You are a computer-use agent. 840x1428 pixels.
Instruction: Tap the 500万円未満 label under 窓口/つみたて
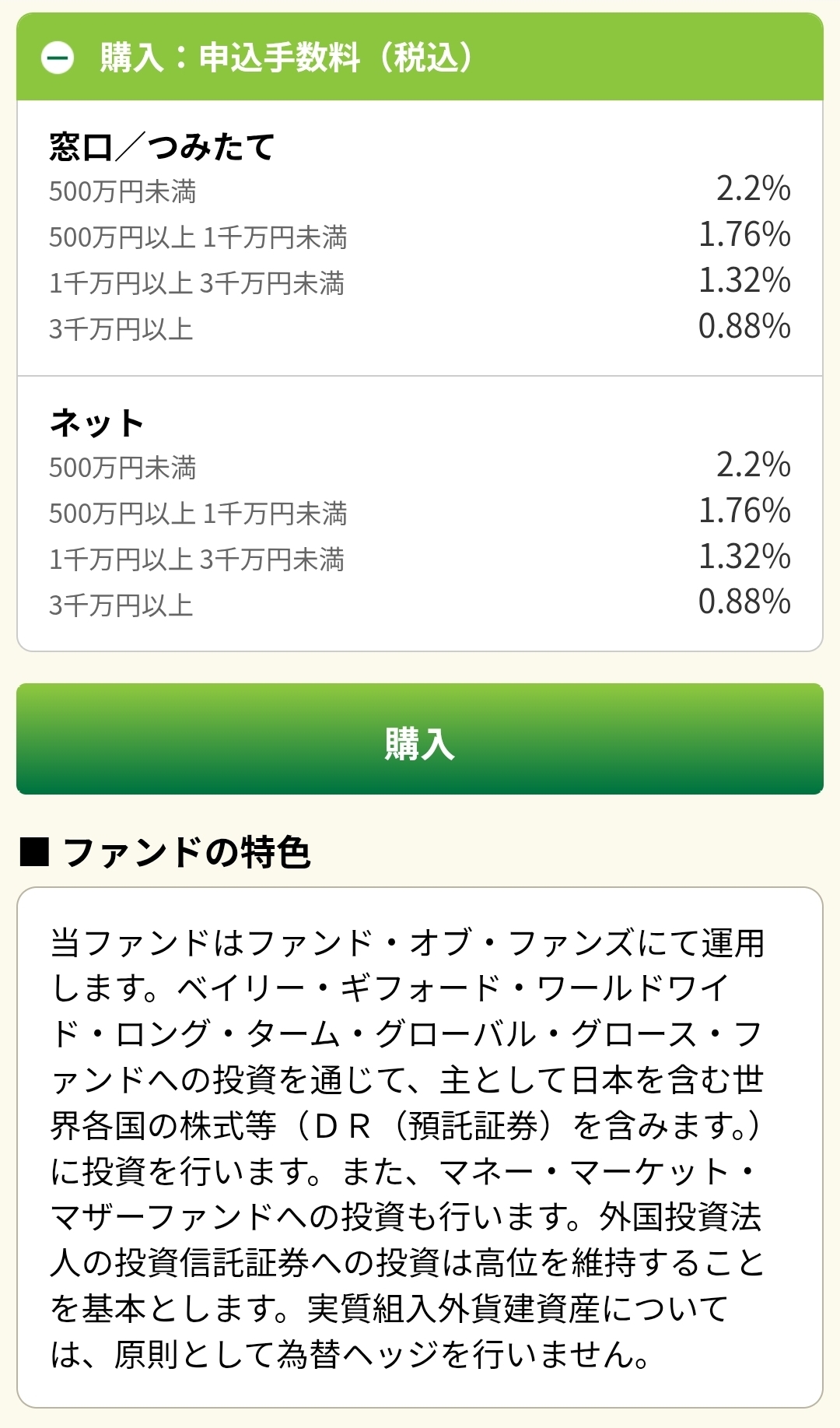(x=122, y=191)
